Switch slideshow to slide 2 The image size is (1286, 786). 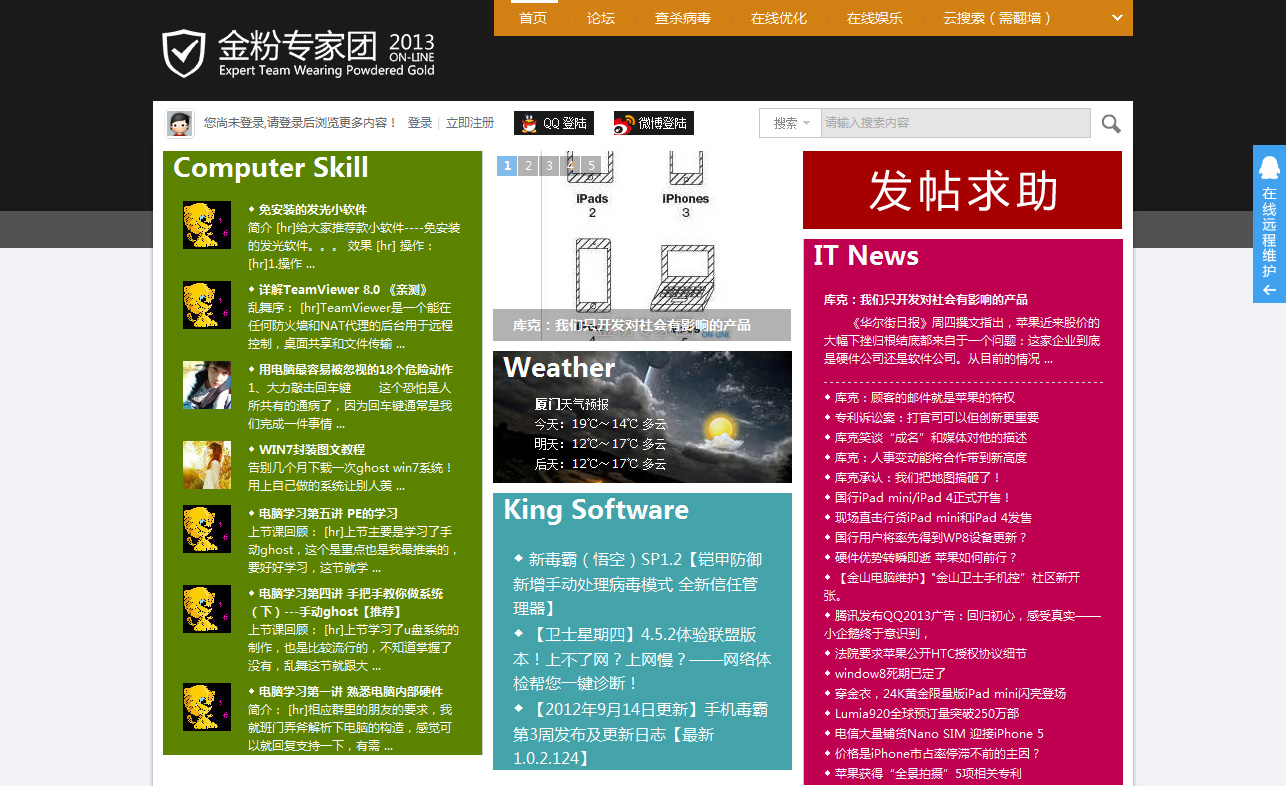[x=529, y=166]
